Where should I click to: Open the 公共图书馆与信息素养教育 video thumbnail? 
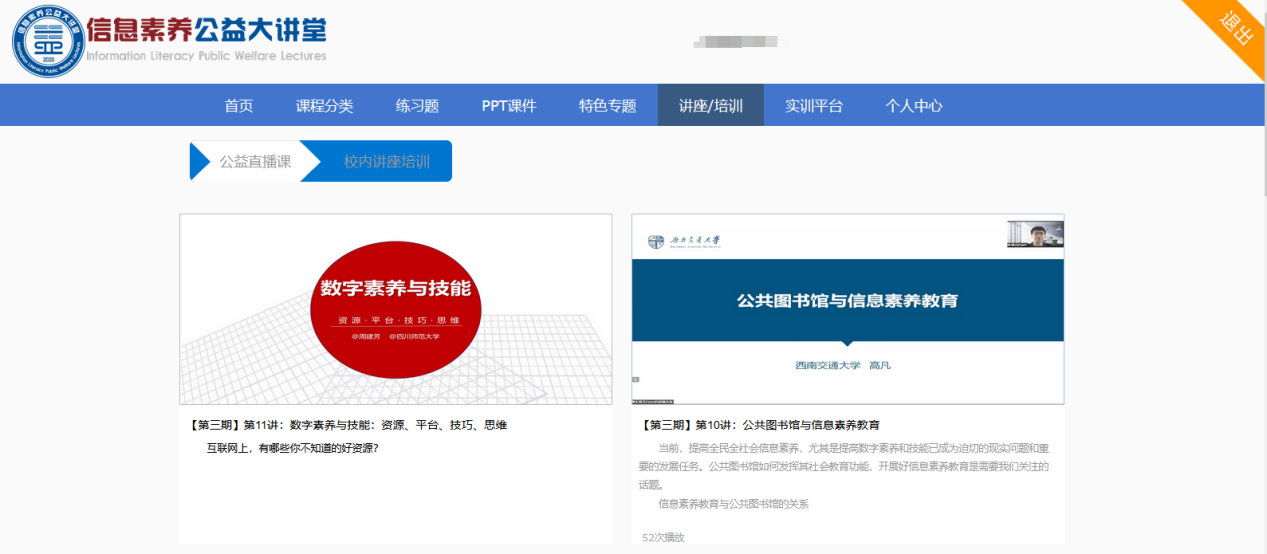point(847,308)
